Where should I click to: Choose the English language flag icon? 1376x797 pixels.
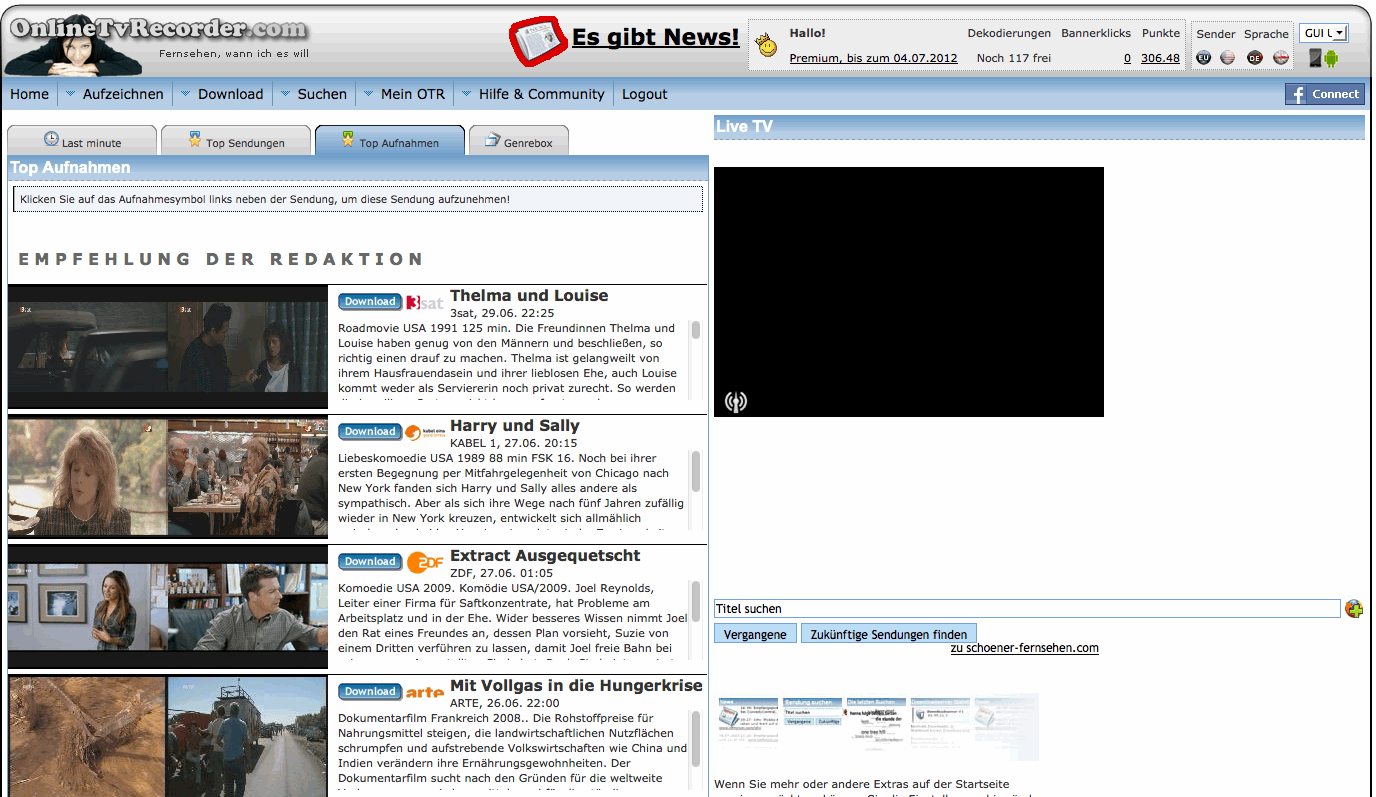pos(1281,58)
